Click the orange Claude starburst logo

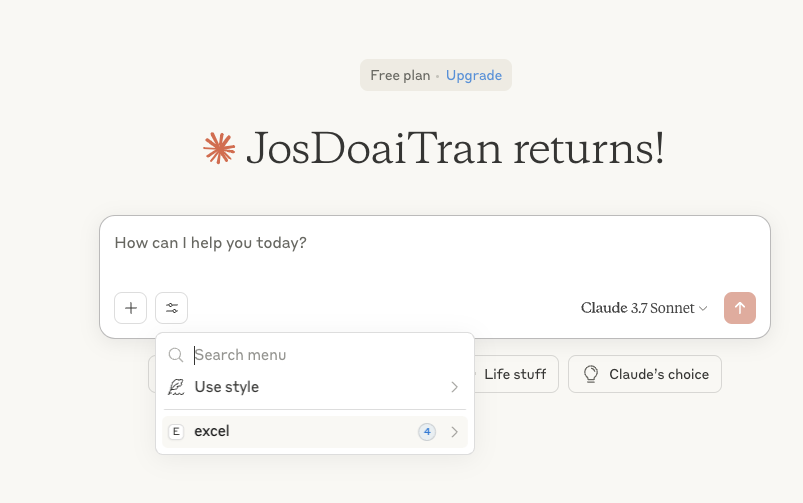point(219,148)
